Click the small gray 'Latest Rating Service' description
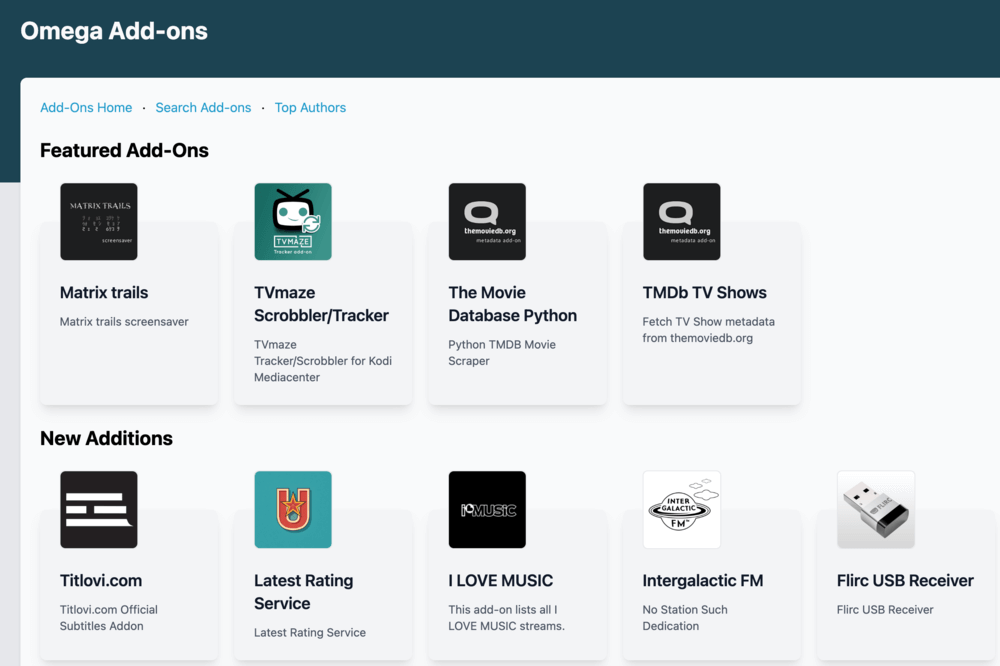Image resolution: width=1000 pixels, height=666 pixels. pyautogui.click(x=310, y=633)
